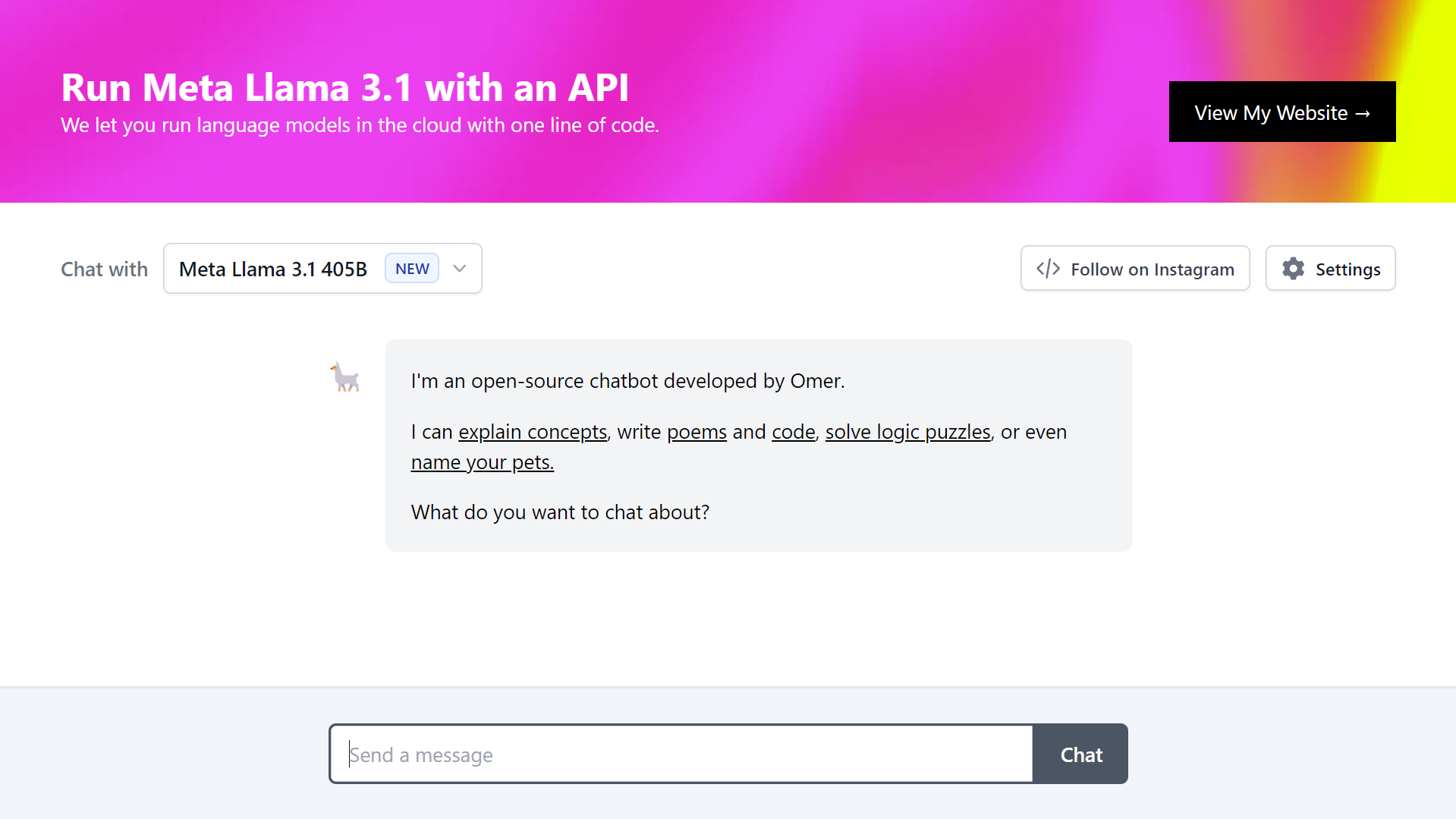The width and height of the screenshot is (1456, 819).
Task: Click the NEW badge in model selector
Action: [412, 269]
